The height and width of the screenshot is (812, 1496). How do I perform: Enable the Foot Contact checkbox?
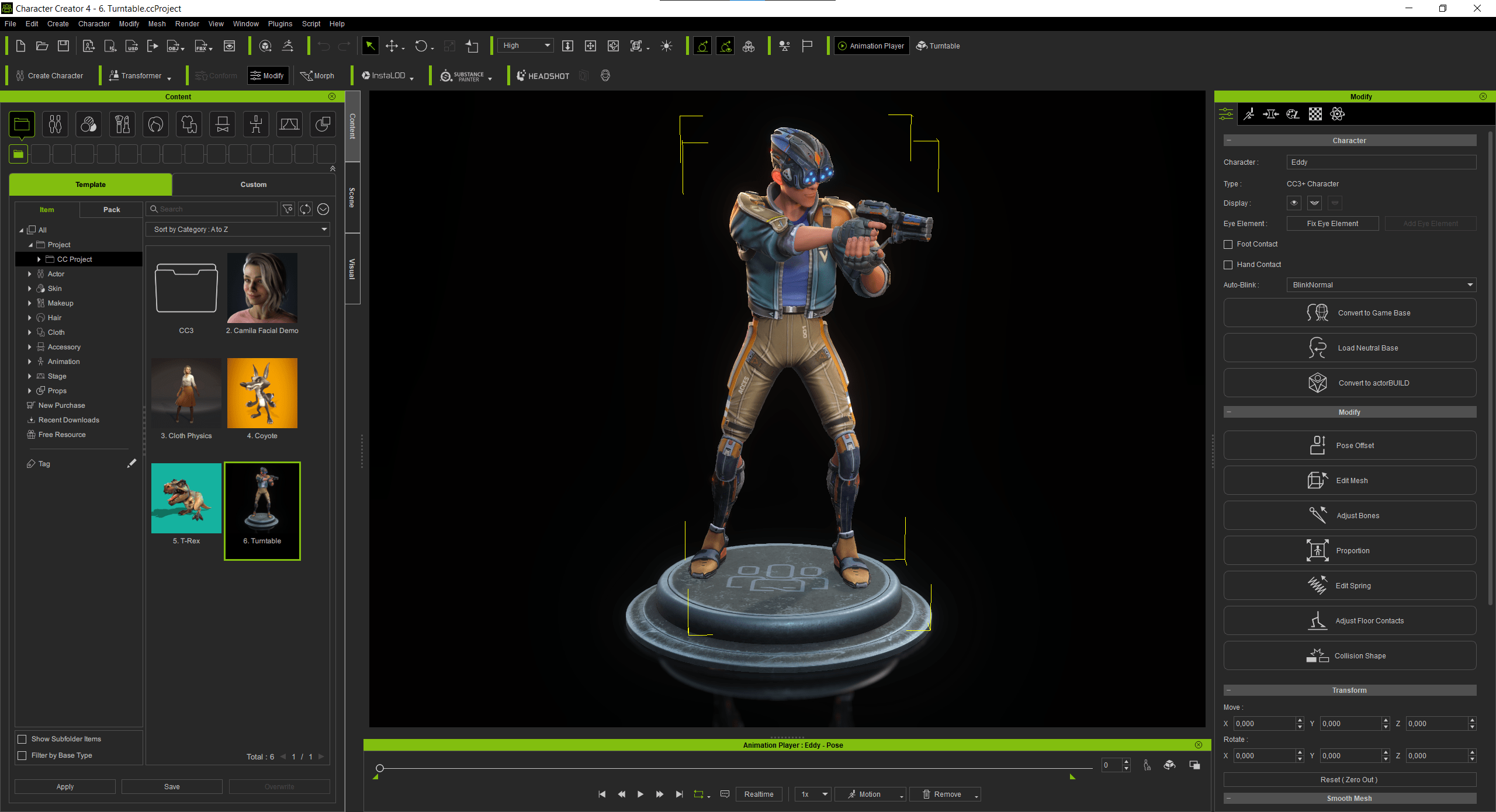pyautogui.click(x=1228, y=244)
